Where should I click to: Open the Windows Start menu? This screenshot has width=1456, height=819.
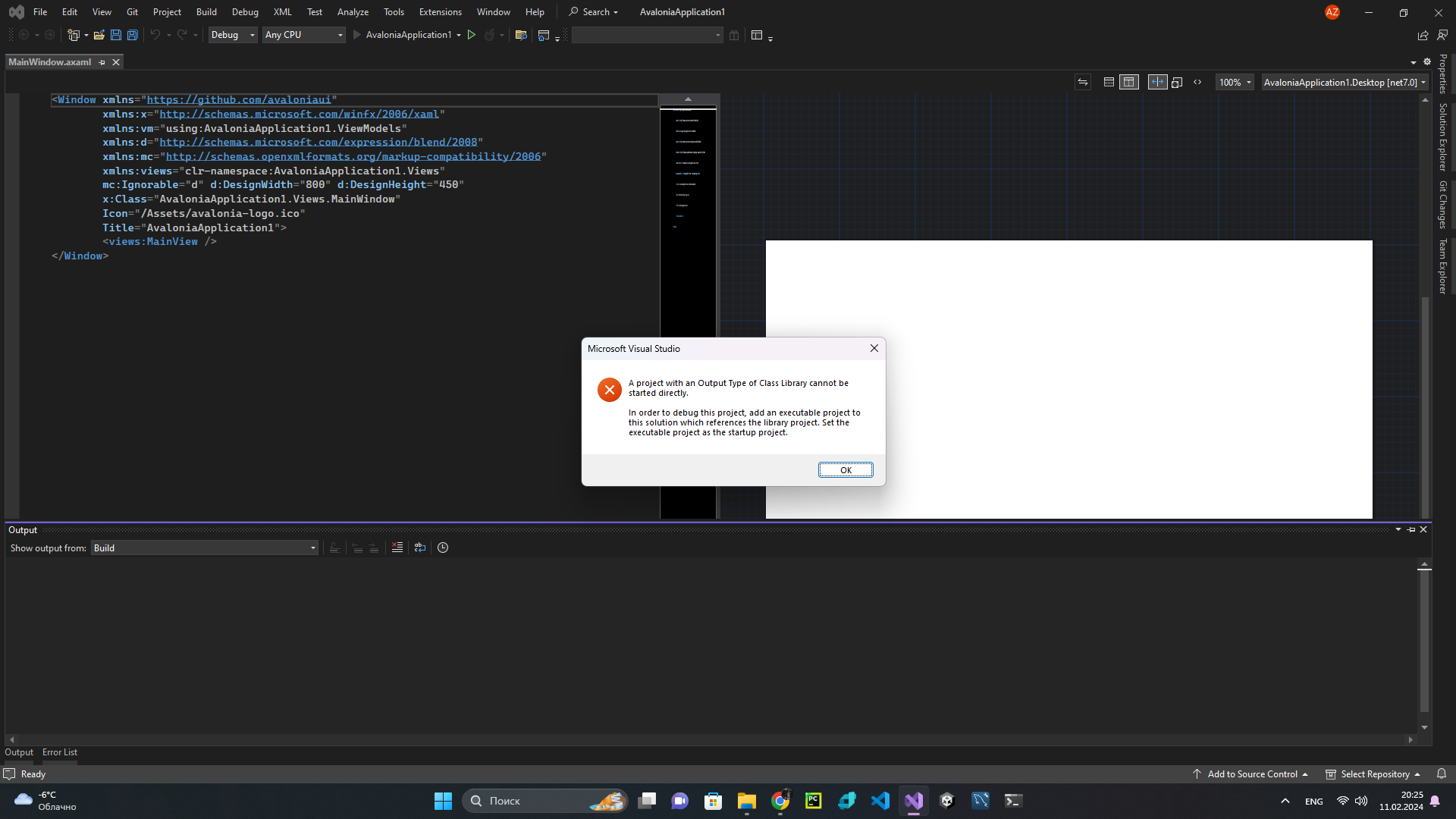pyautogui.click(x=443, y=801)
